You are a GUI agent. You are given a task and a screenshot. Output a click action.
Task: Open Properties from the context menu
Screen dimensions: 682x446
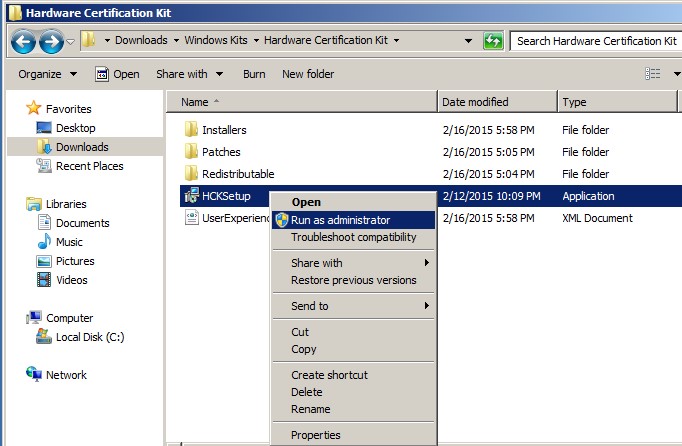pyautogui.click(x=353, y=435)
